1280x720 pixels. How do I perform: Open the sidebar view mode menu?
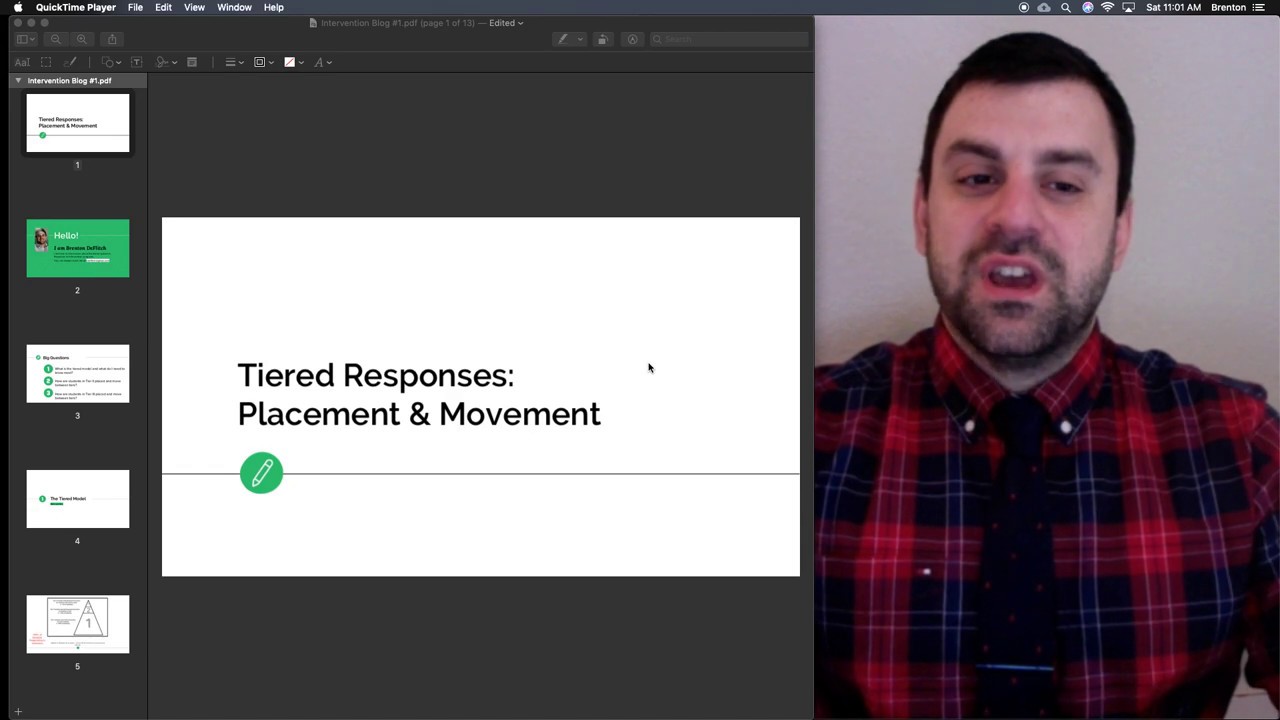pos(26,39)
